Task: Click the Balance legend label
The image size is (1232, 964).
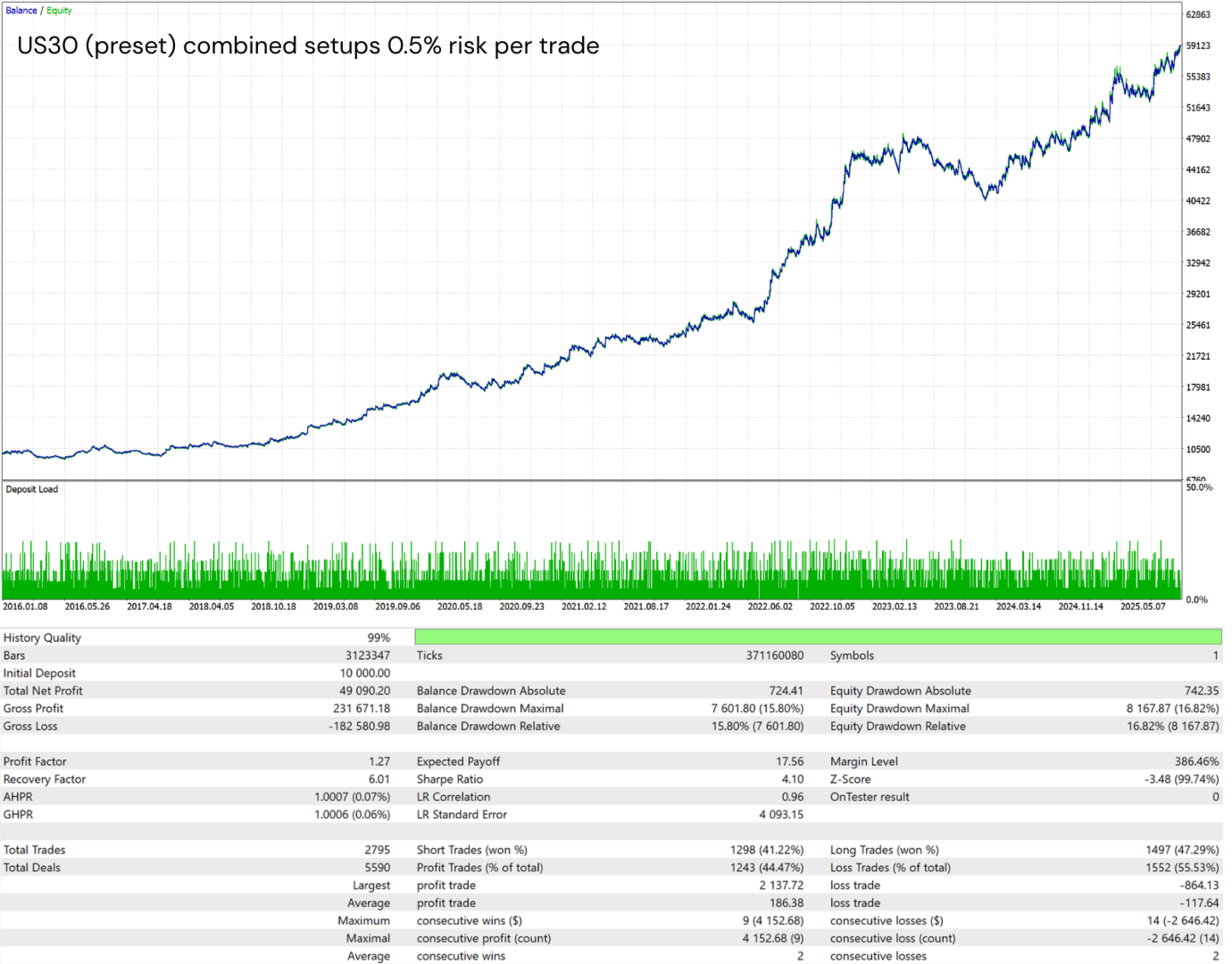Action: pos(21,11)
